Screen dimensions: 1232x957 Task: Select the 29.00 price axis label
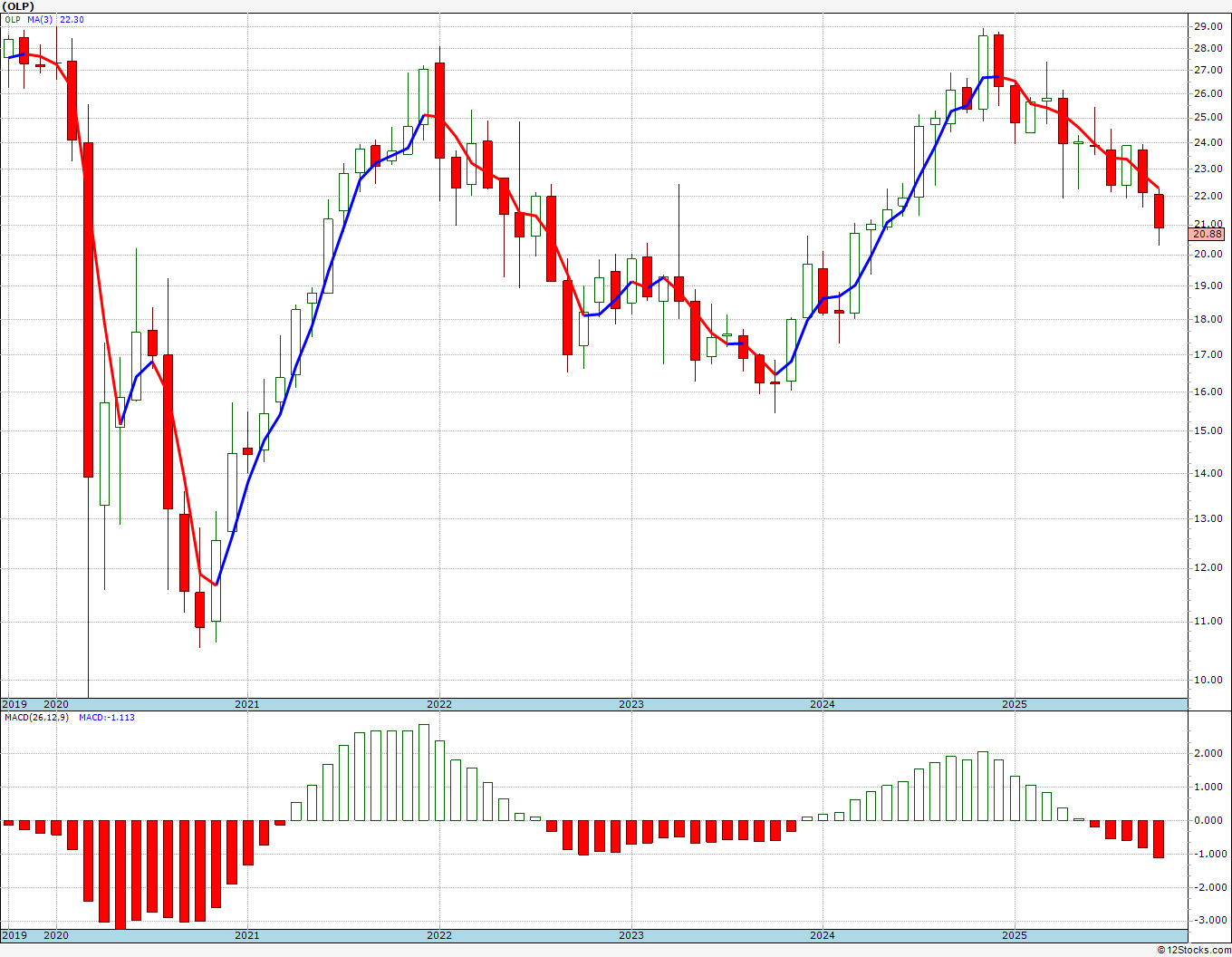tap(1208, 25)
